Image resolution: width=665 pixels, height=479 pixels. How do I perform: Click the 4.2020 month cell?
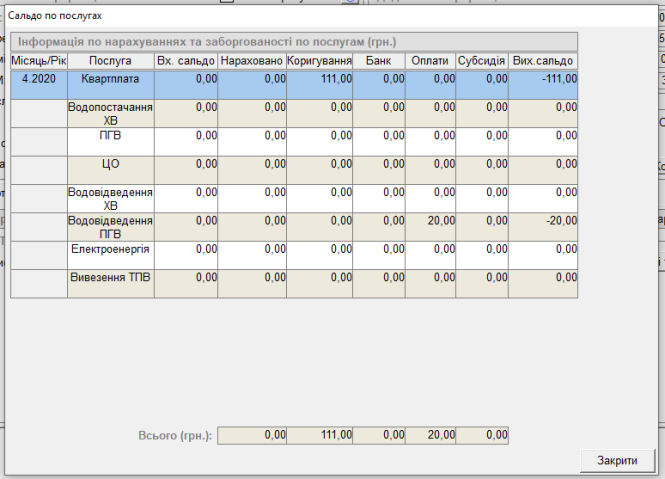point(38,79)
